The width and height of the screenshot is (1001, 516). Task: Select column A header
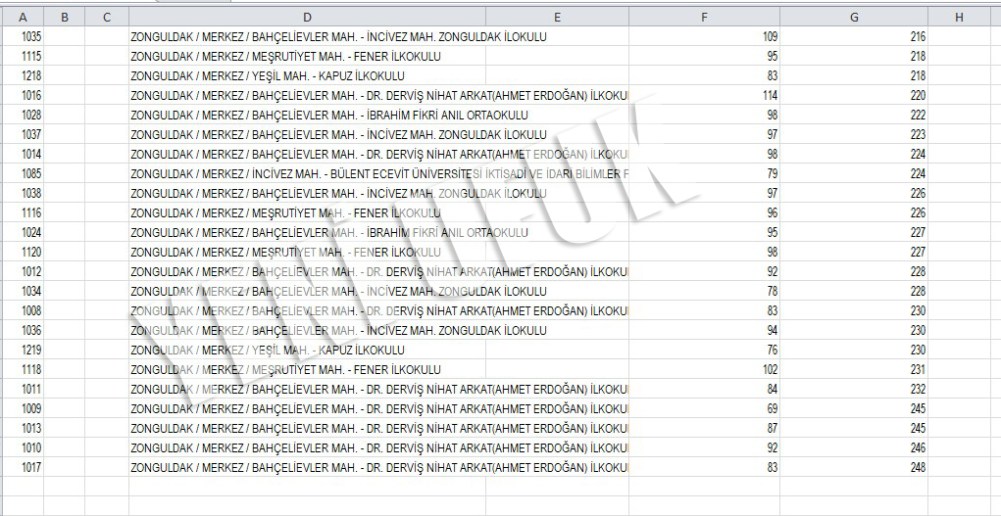point(22,17)
